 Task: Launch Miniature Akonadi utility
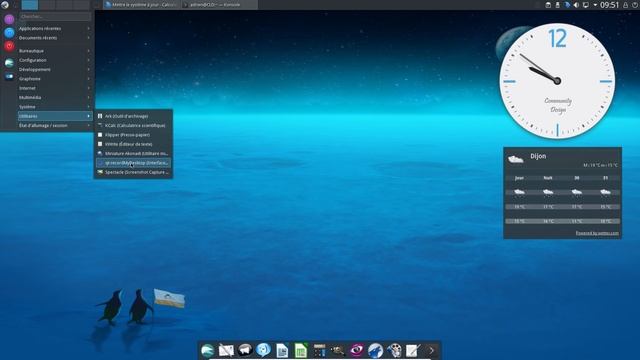tap(133, 154)
